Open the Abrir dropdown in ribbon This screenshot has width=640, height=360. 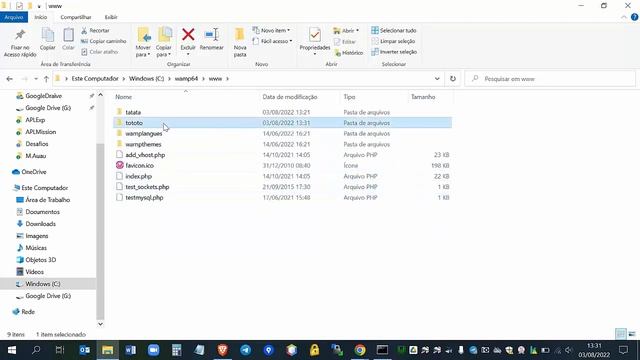pos(346,31)
